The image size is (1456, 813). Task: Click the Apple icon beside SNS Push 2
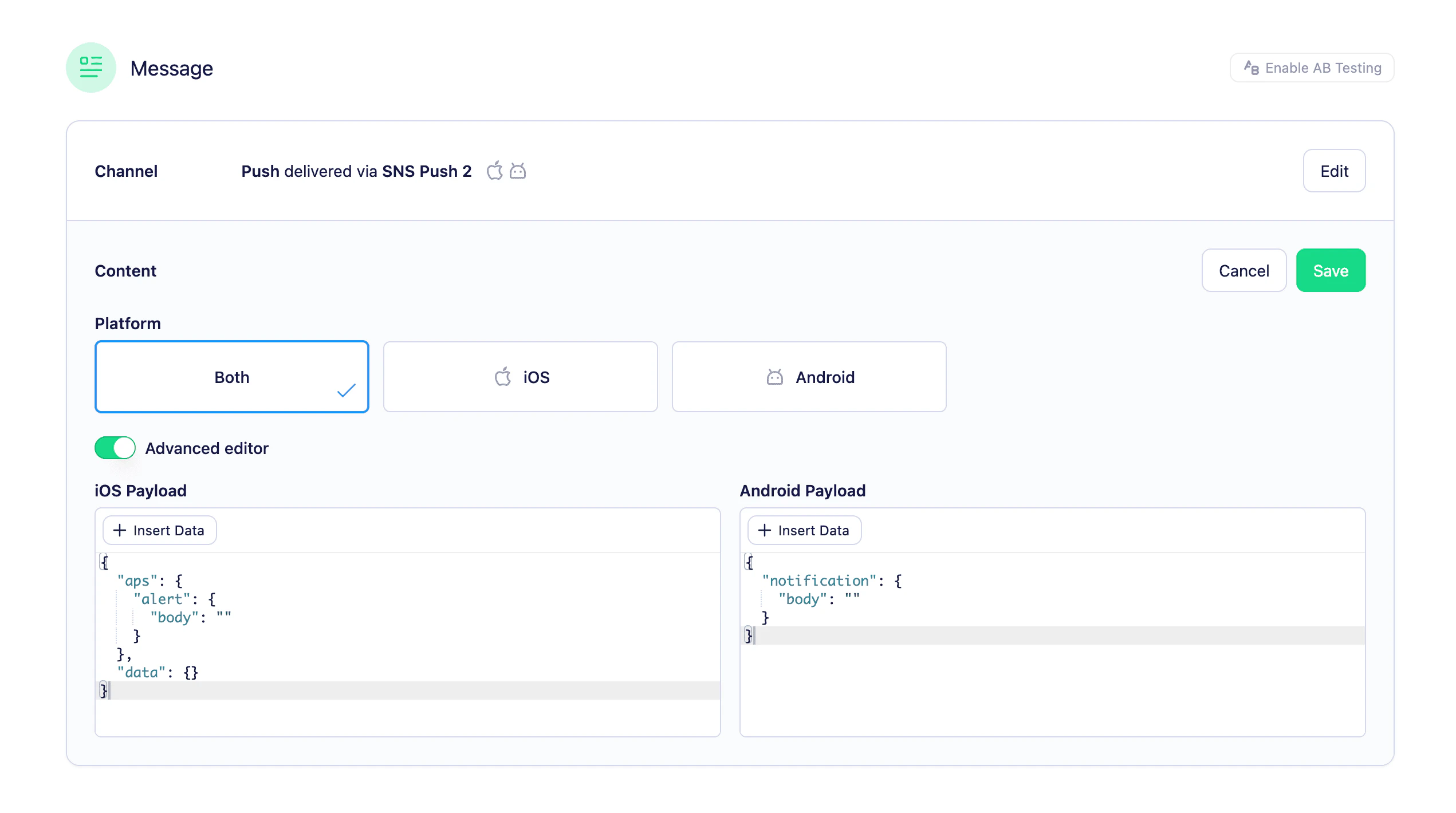(495, 171)
